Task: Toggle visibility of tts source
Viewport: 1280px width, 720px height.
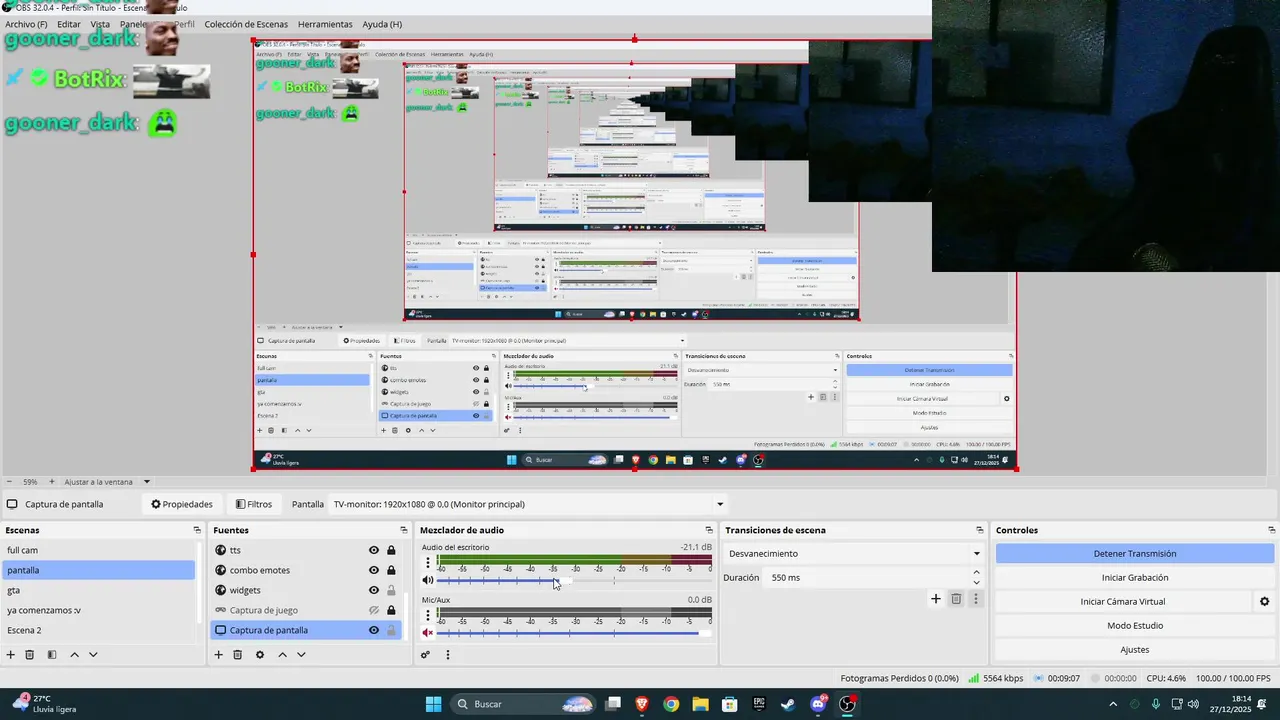Action: tap(374, 550)
